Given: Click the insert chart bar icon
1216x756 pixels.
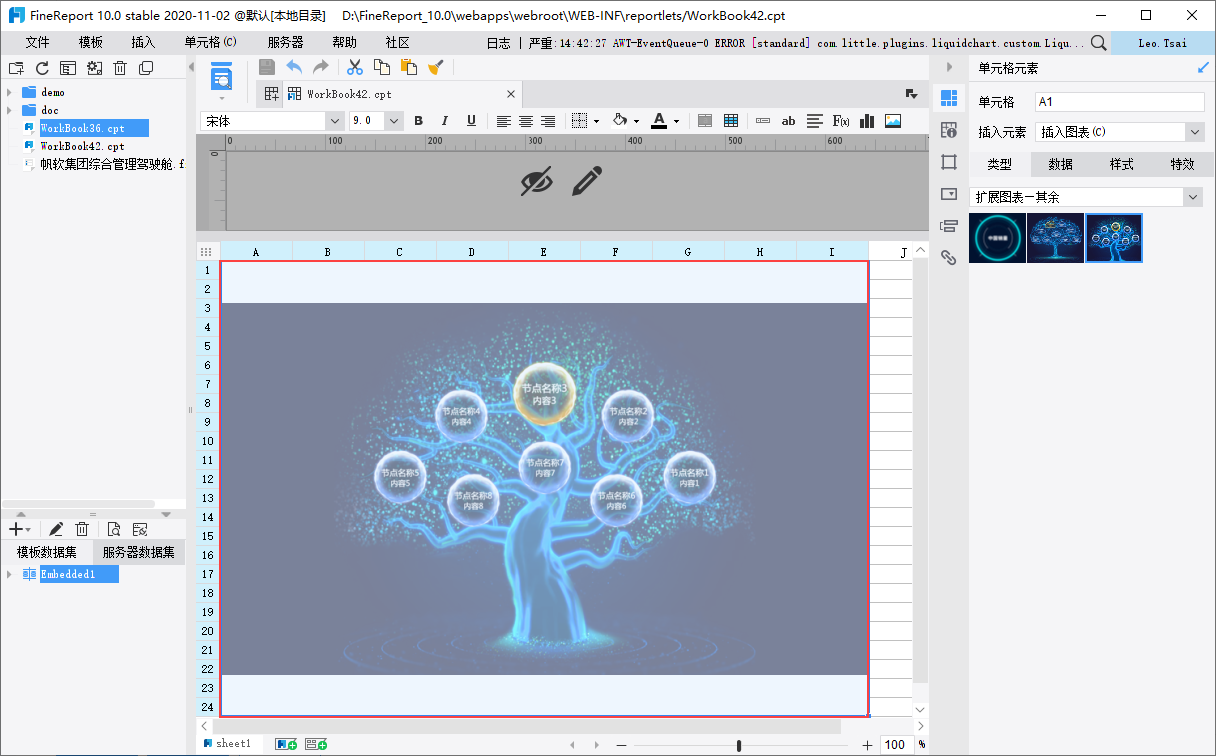Looking at the screenshot, I should [867, 121].
